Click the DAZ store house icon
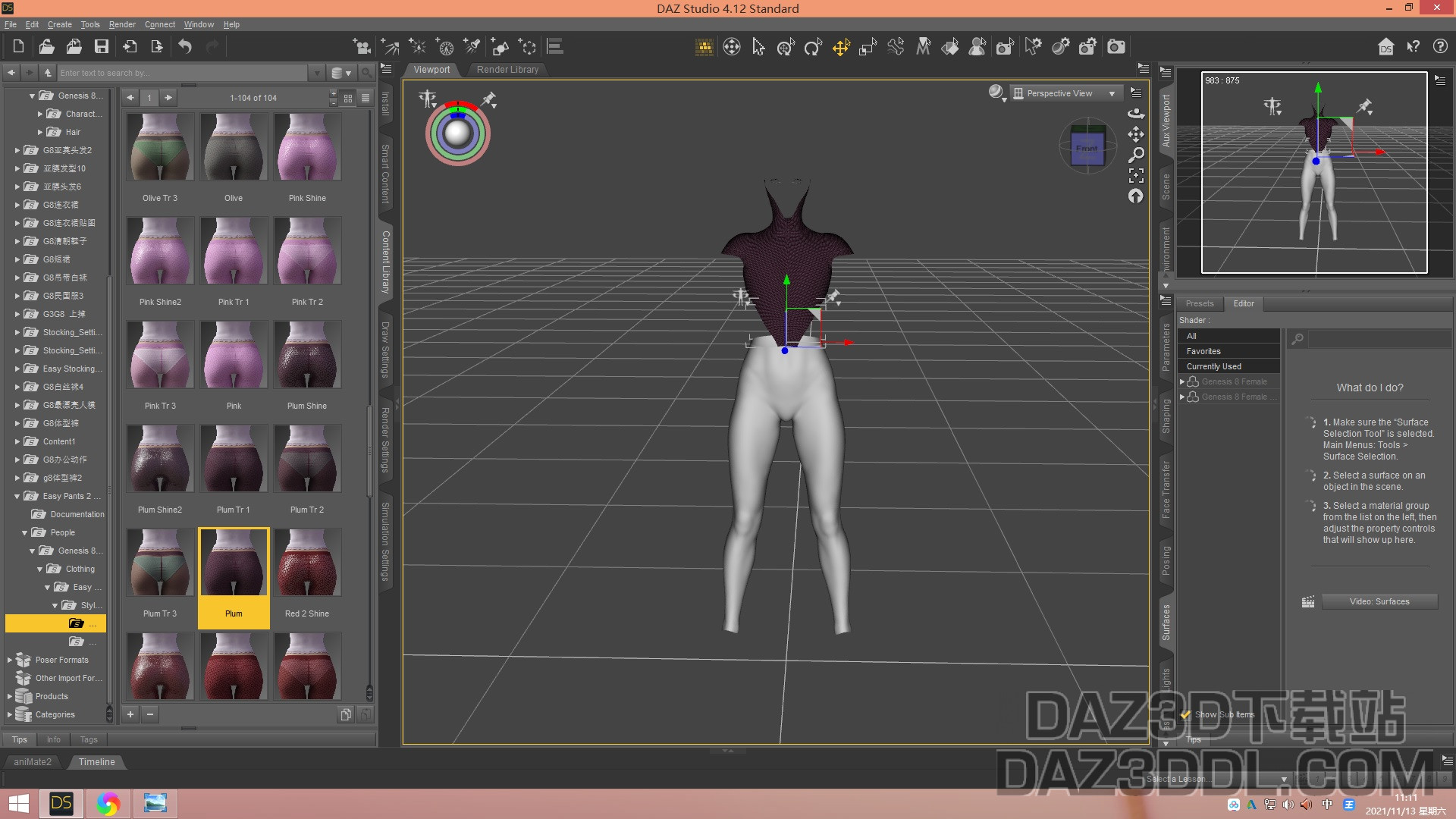The image size is (1456, 819). 1385,47
